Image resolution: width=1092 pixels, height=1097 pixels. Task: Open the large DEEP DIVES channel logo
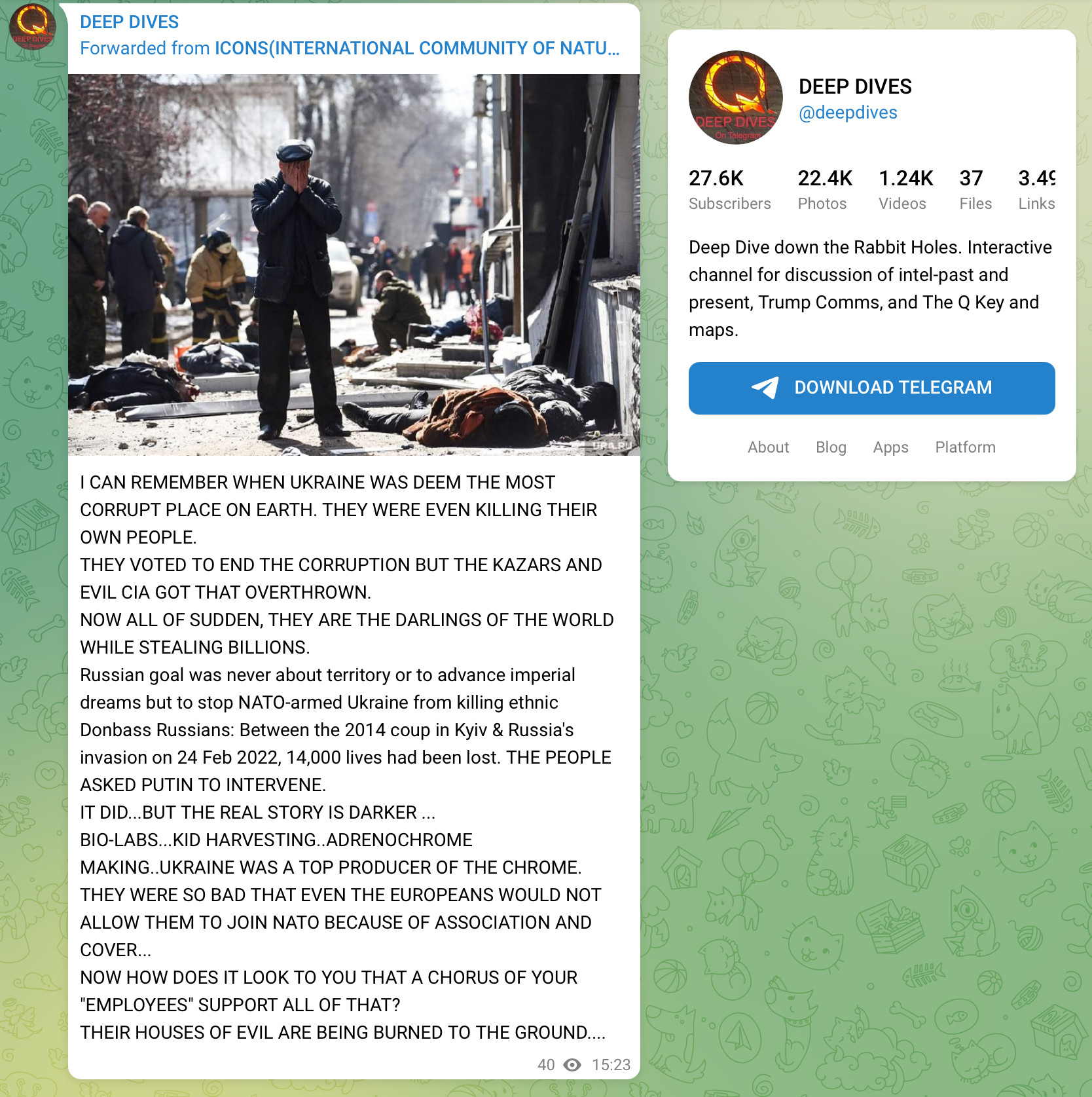(736, 98)
